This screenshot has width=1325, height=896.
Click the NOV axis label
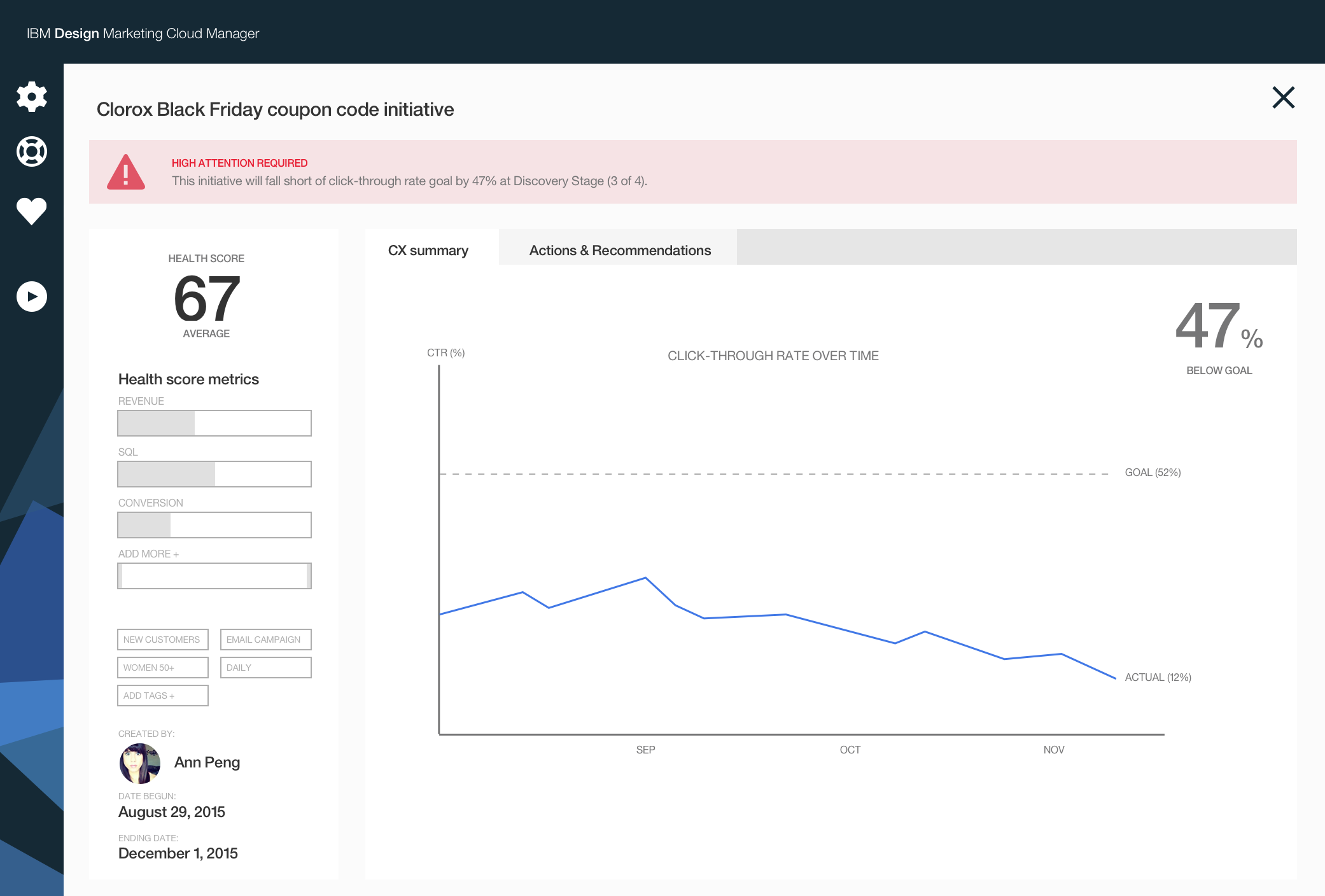tap(1054, 750)
